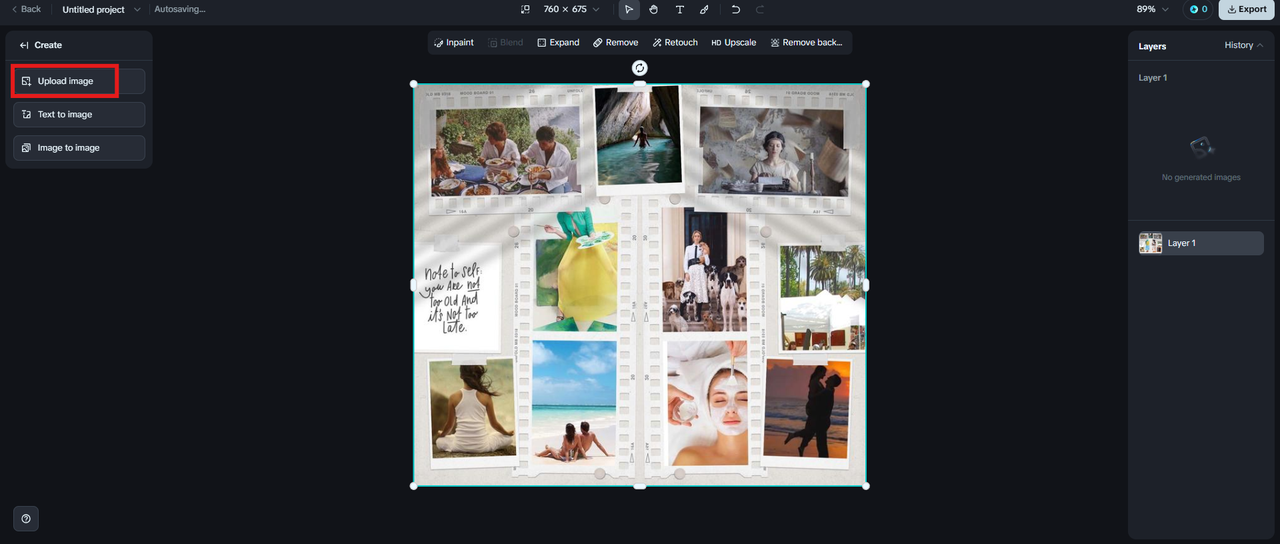The height and width of the screenshot is (544, 1280).
Task: Apply HD Upscale
Action: tap(734, 43)
